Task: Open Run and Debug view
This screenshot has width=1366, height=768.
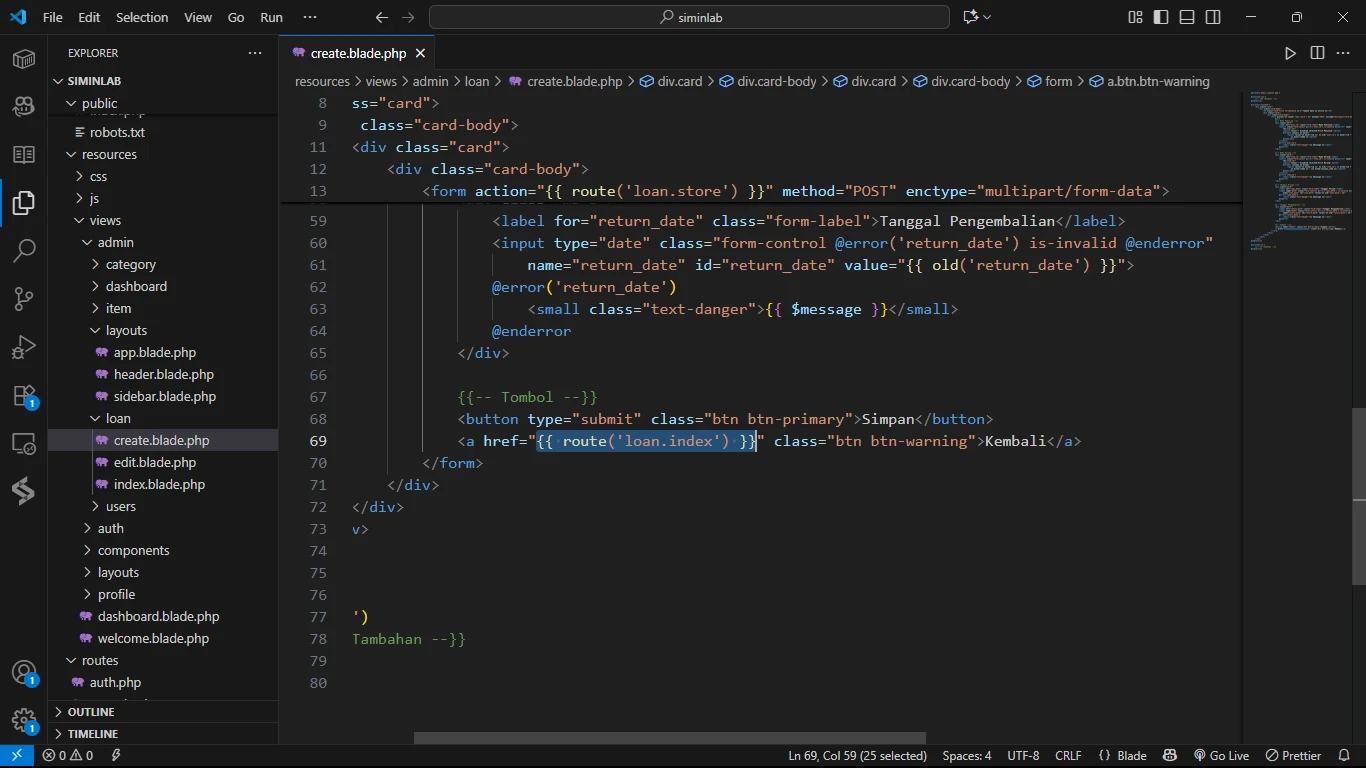Action: pyautogui.click(x=24, y=347)
